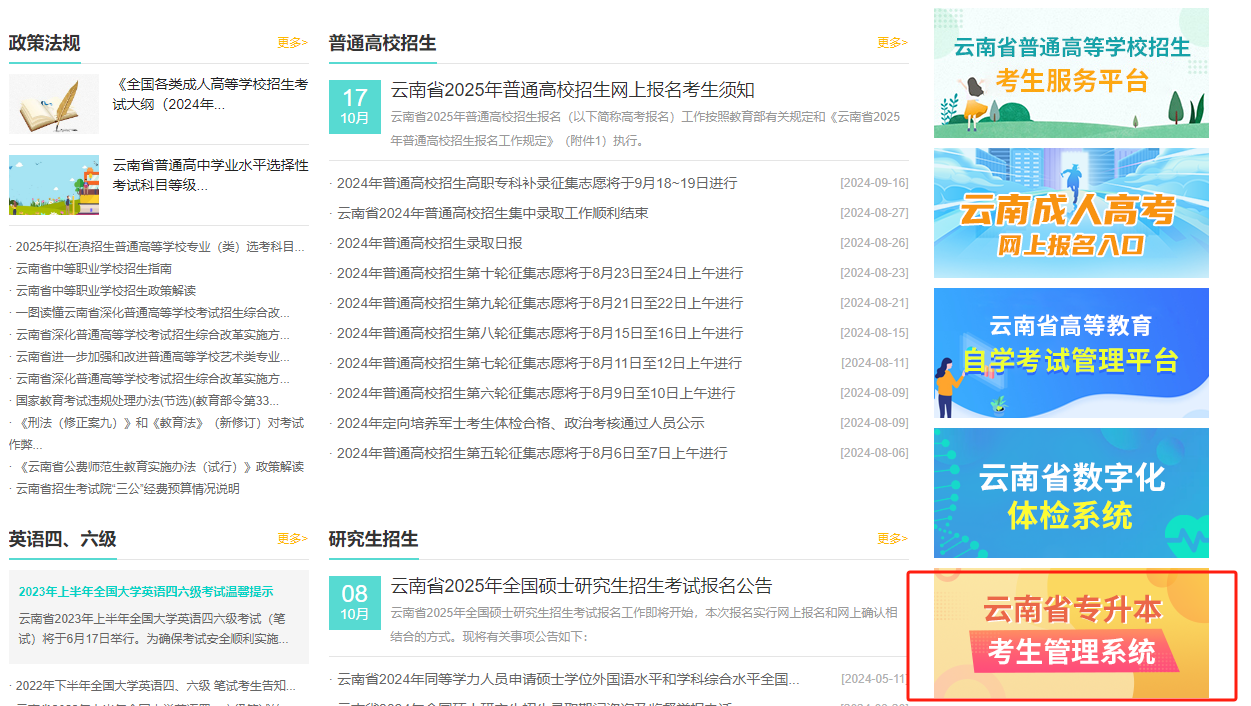Click the 17 10月 date badge

(355, 107)
